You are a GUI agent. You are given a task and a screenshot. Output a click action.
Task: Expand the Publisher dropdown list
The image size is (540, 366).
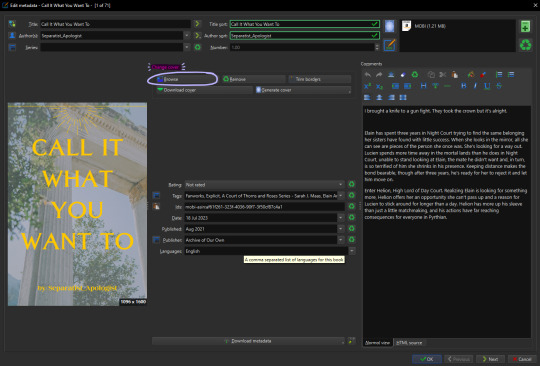(x=340, y=240)
